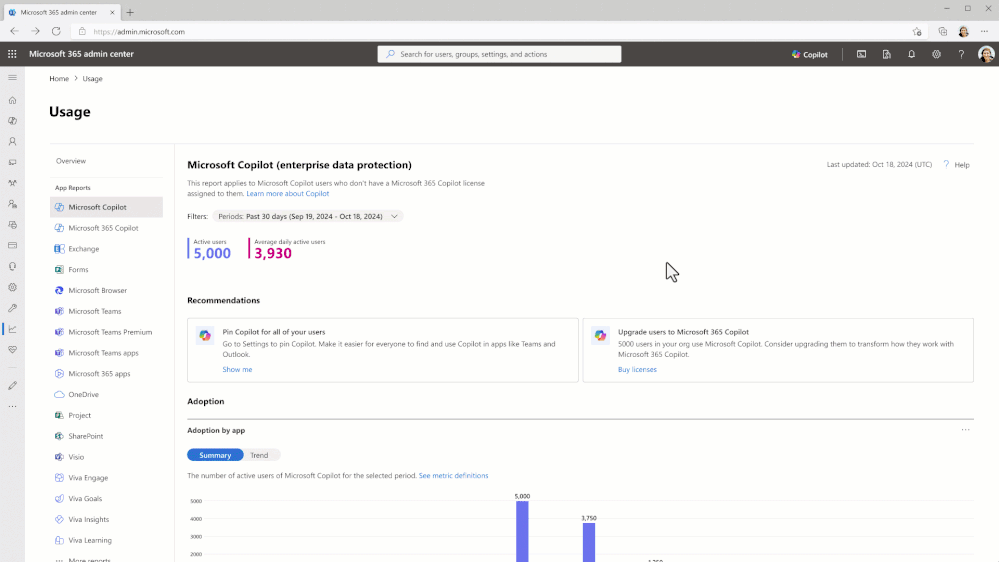Click Help link near last updated
Viewport: 999px width, 562px height.
coord(956,165)
